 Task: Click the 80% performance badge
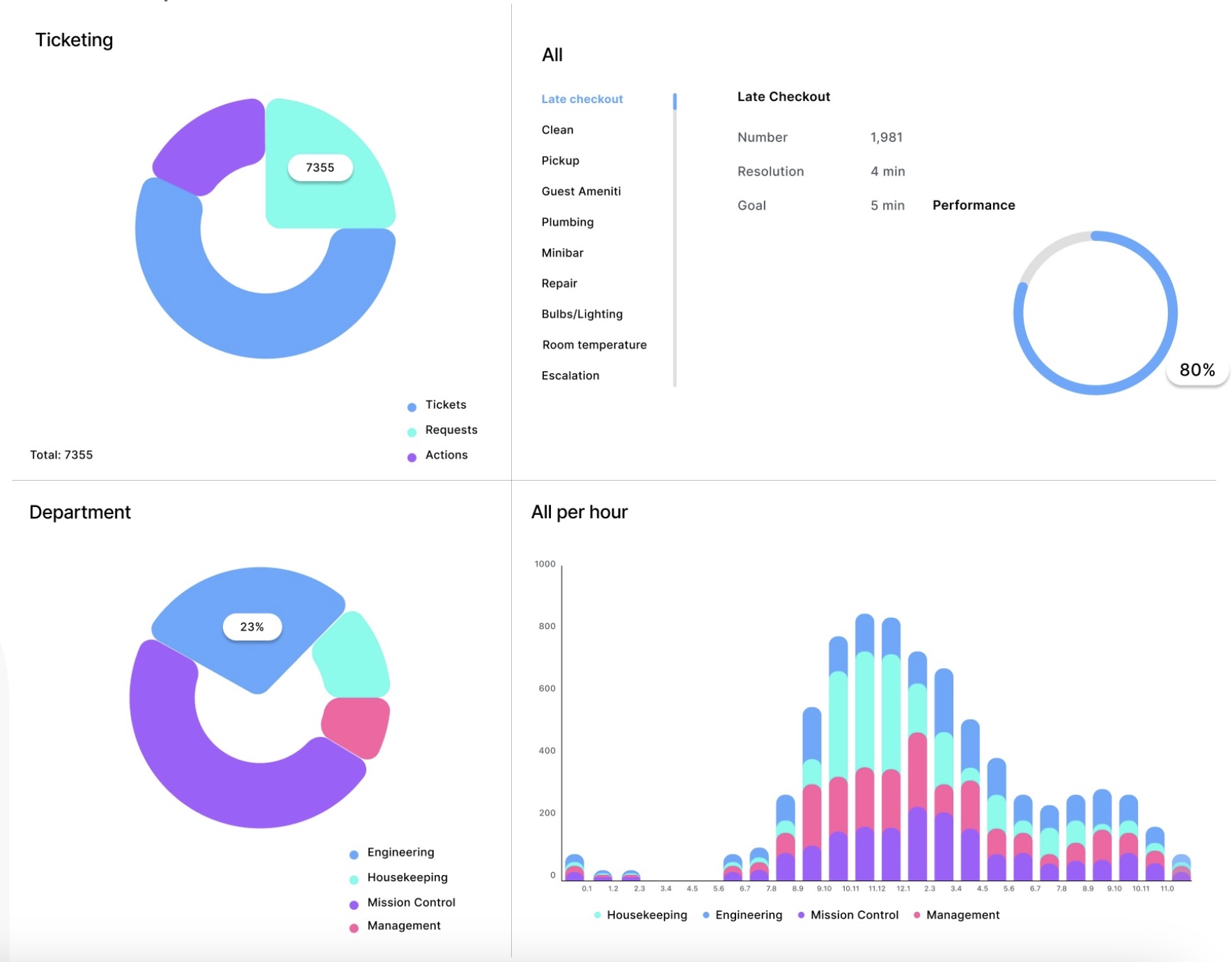tap(1197, 370)
